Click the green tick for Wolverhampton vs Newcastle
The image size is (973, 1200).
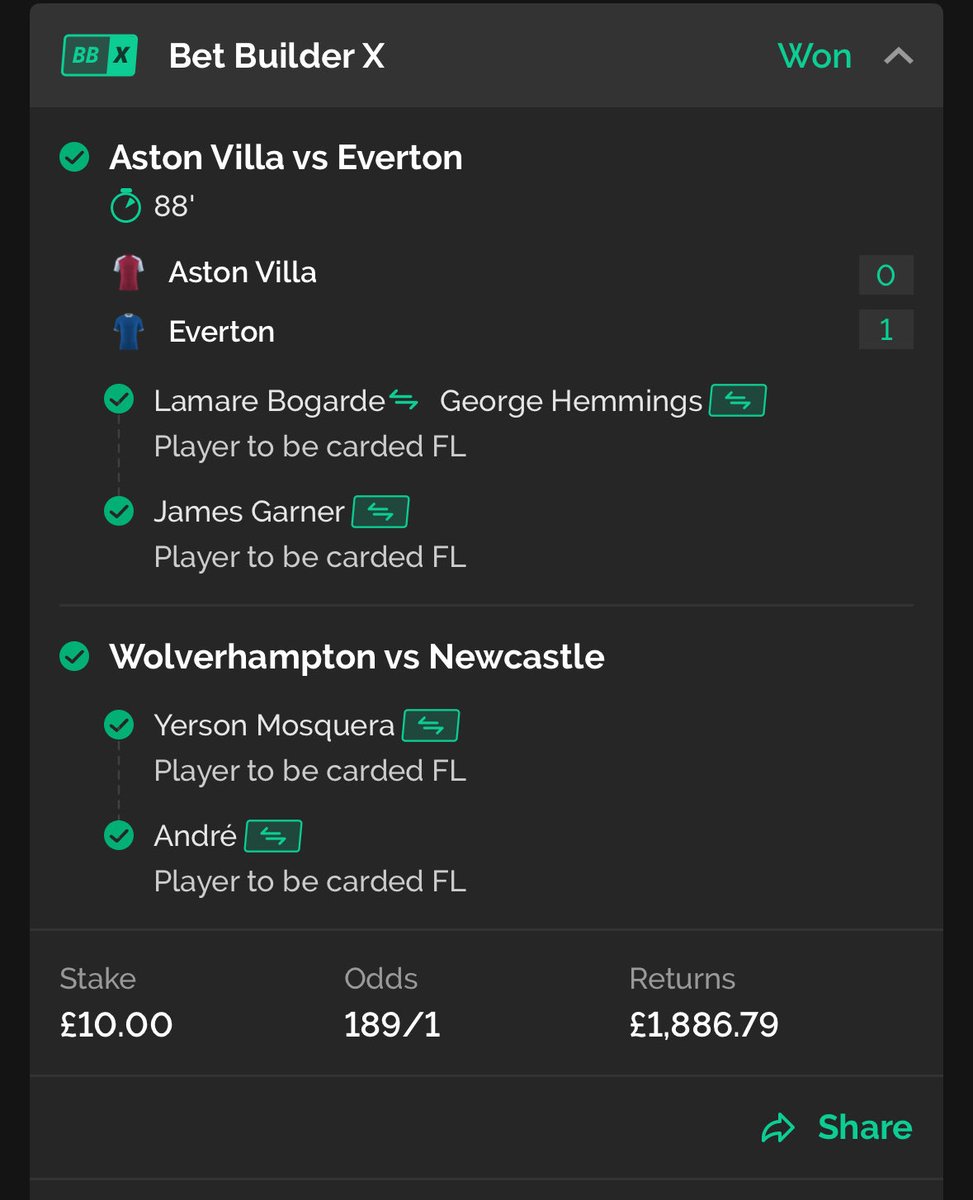pyautogui.click(x=75, y=657)
